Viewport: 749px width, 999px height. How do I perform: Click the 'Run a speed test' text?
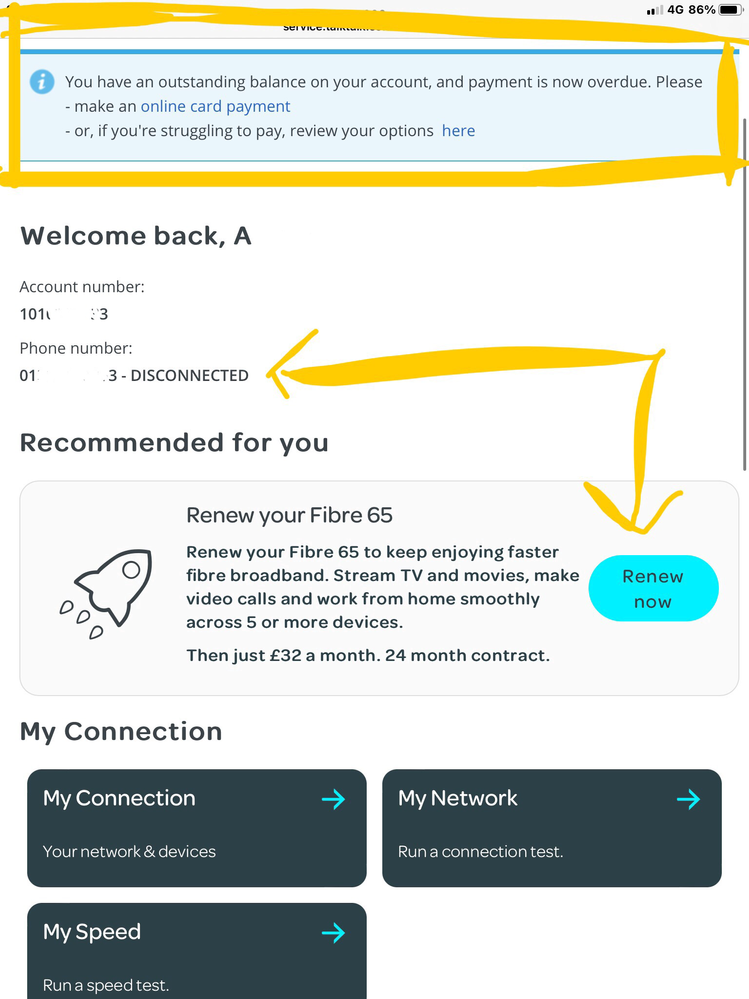pos(106,985)
